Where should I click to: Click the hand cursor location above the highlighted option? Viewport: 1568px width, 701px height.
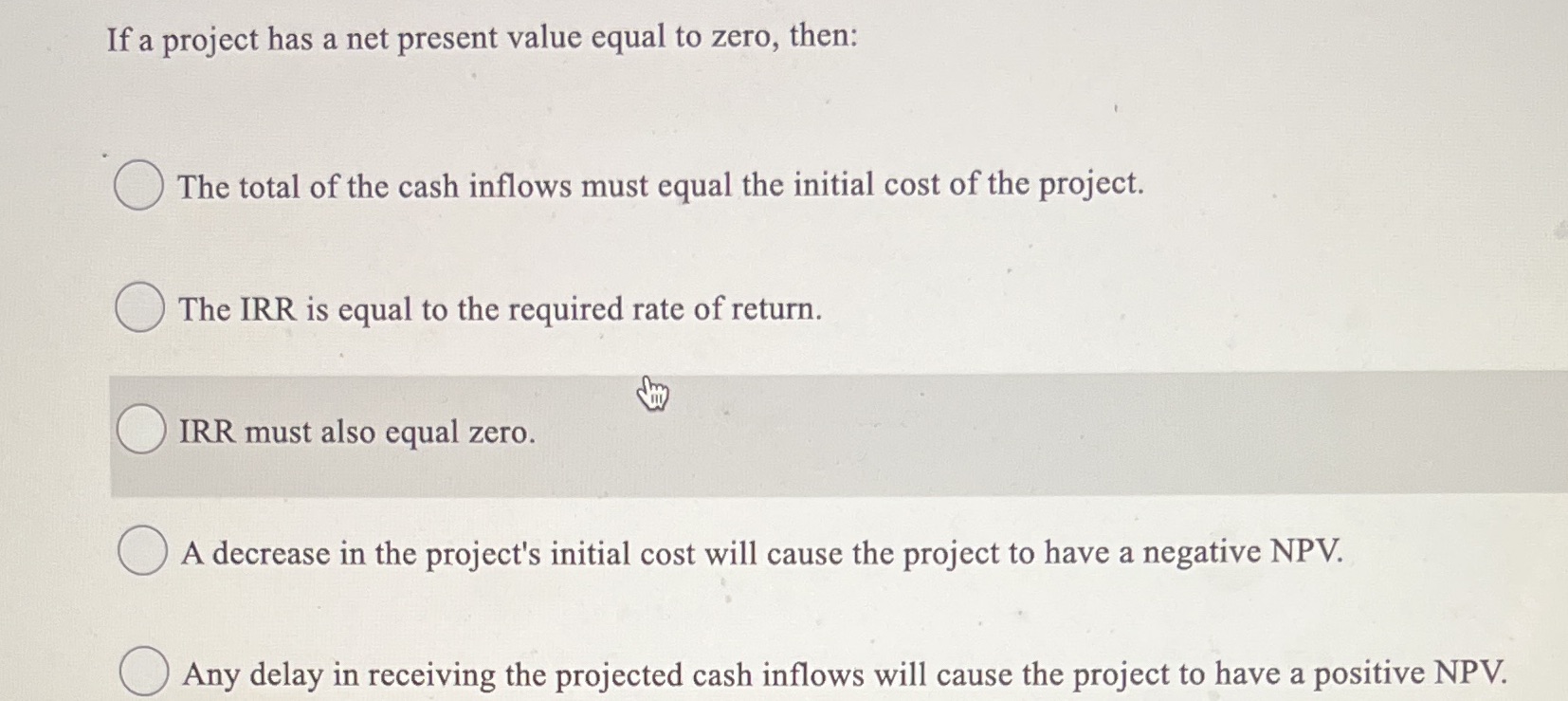653,392
